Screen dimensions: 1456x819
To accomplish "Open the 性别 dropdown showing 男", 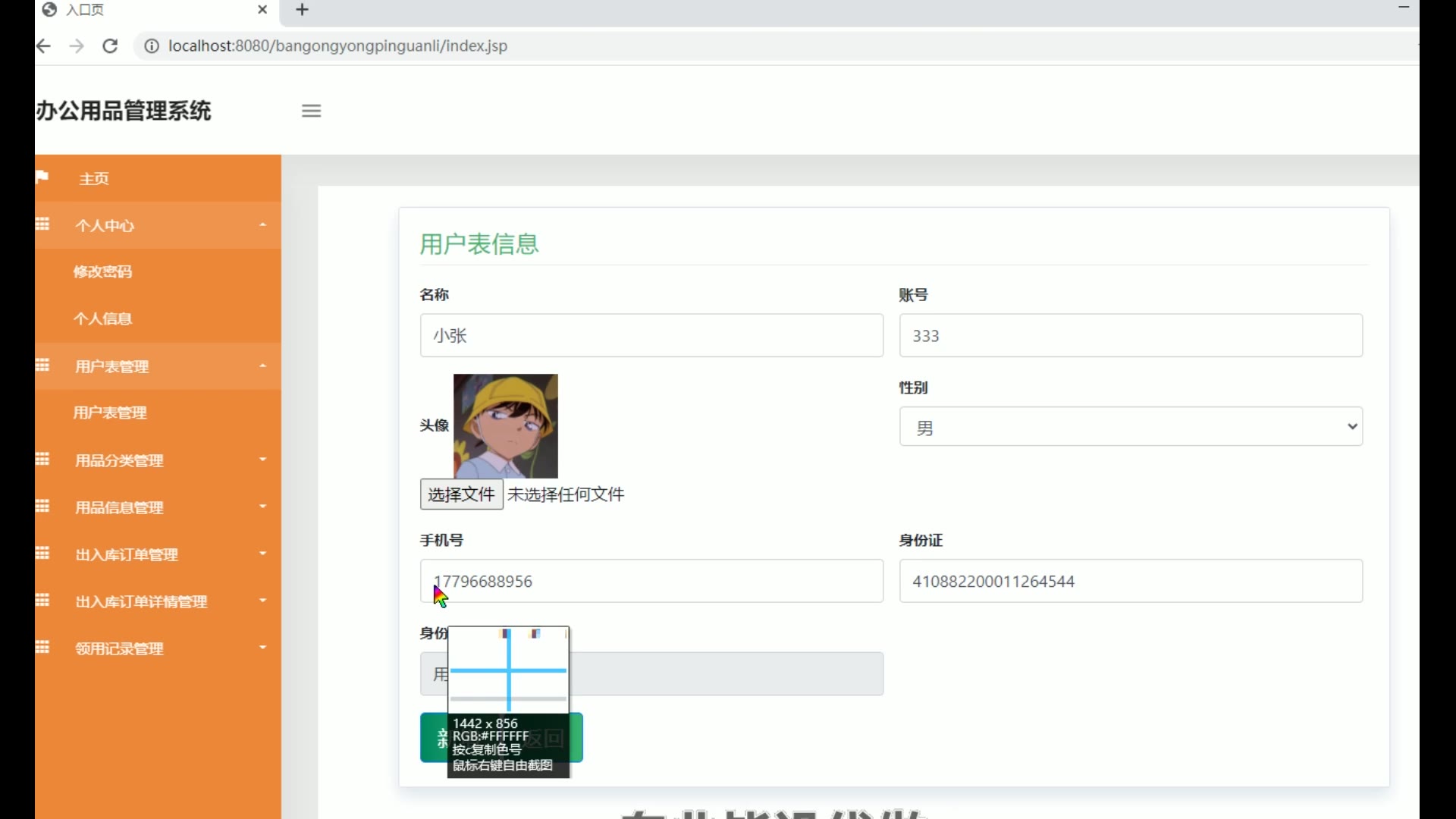I will point(1130,427).
